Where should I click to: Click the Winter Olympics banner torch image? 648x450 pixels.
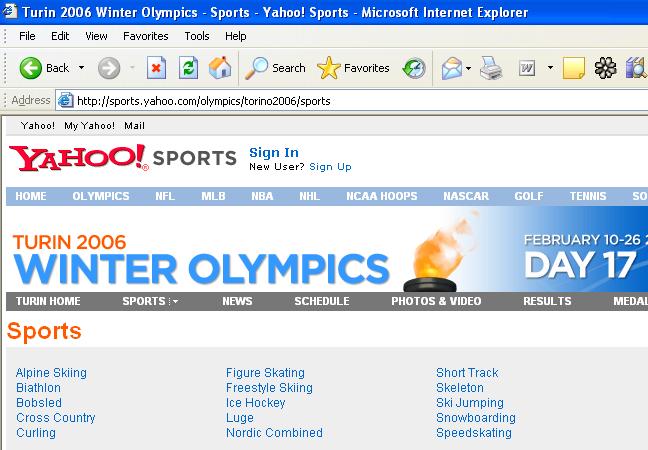440,253
